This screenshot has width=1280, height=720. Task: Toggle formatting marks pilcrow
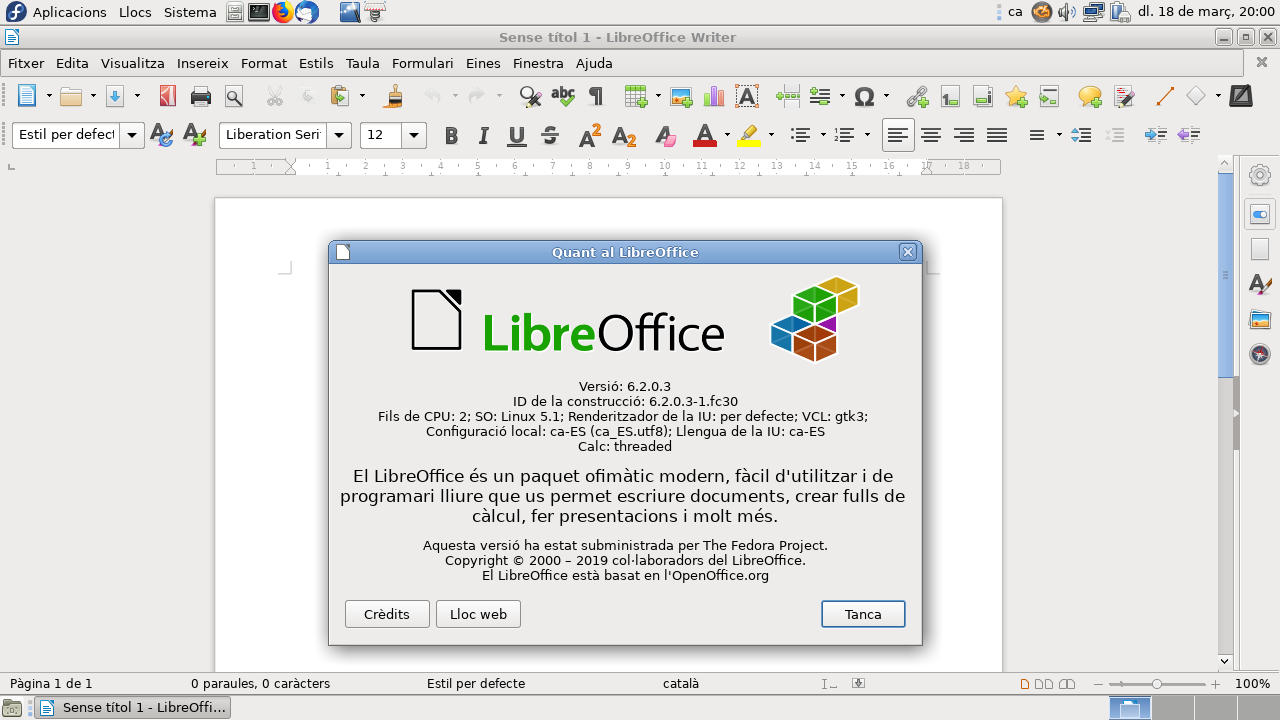(596, 97)
